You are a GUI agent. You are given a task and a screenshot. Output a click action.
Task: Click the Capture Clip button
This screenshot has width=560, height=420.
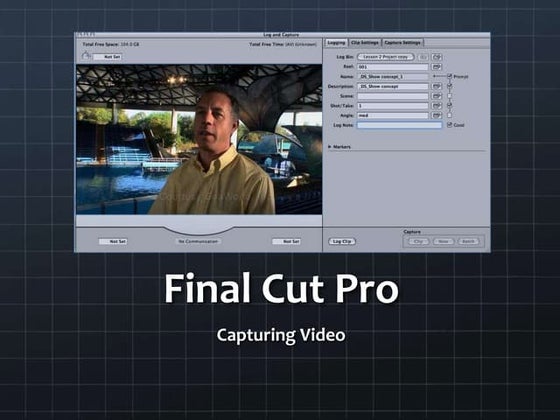point(418,241)
